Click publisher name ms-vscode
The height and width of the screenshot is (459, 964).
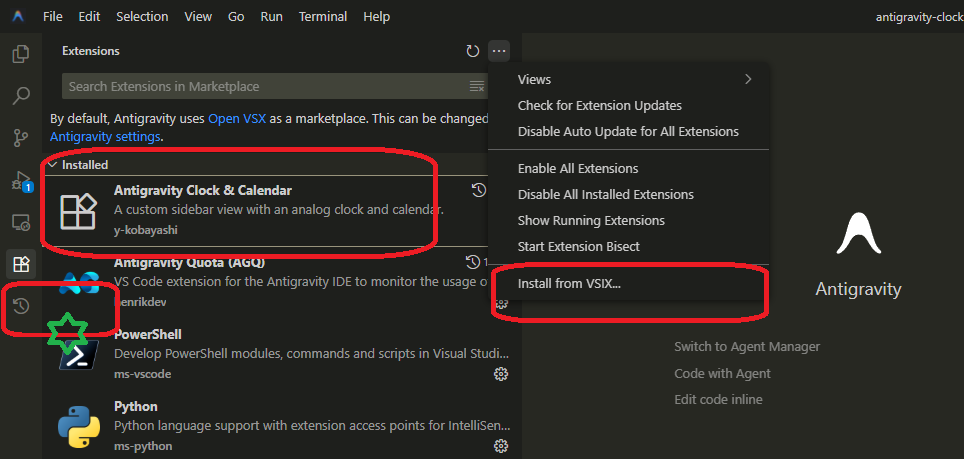coord(143,374)
